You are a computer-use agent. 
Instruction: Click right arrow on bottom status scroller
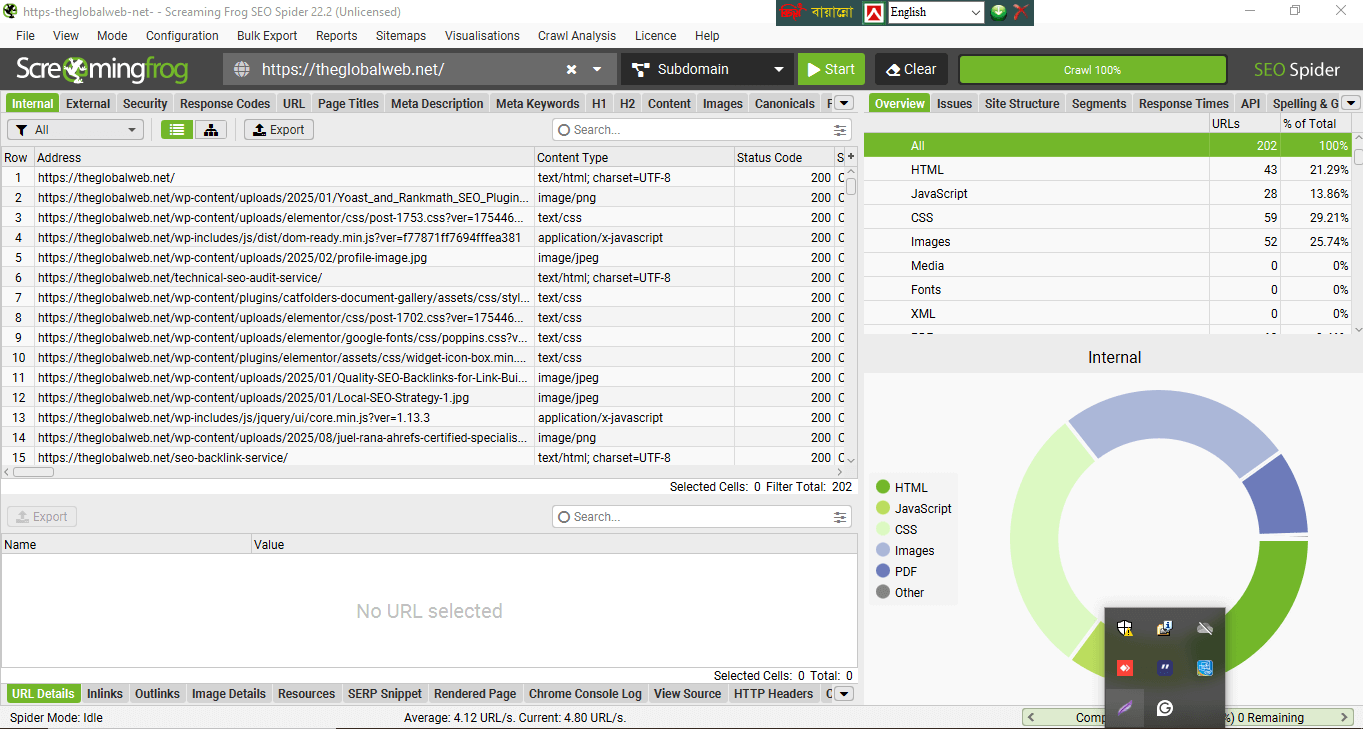click(1345, 717)
